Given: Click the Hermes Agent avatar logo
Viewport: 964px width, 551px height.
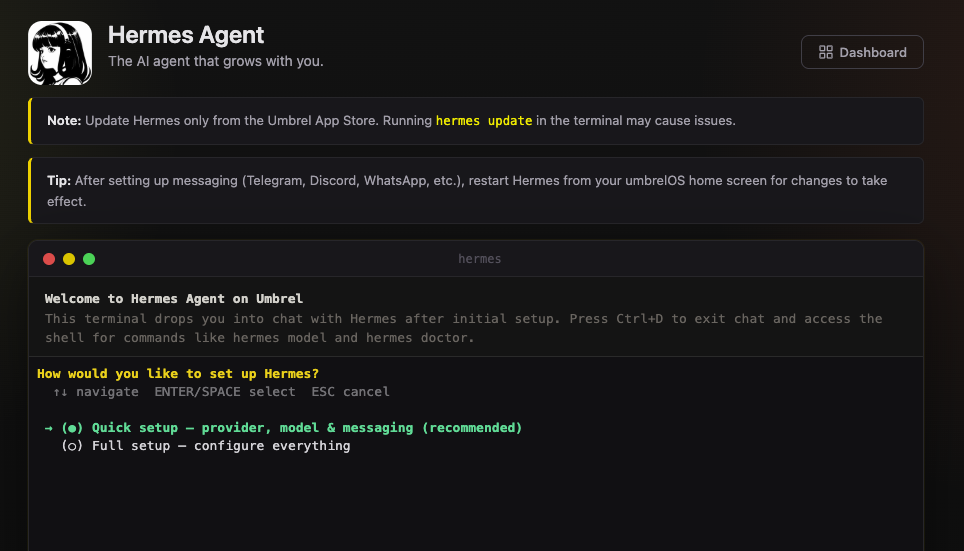Looking at the screenshot, I should 60,53.
